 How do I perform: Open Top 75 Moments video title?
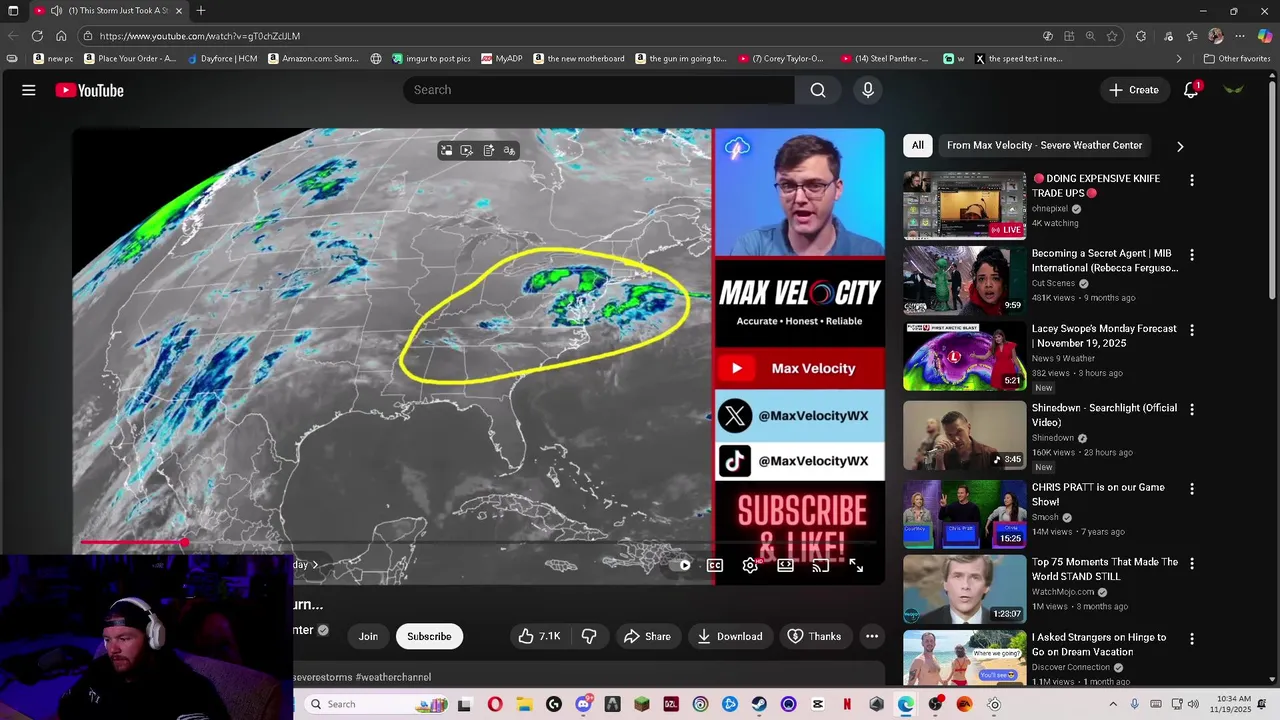point(1105,569)
